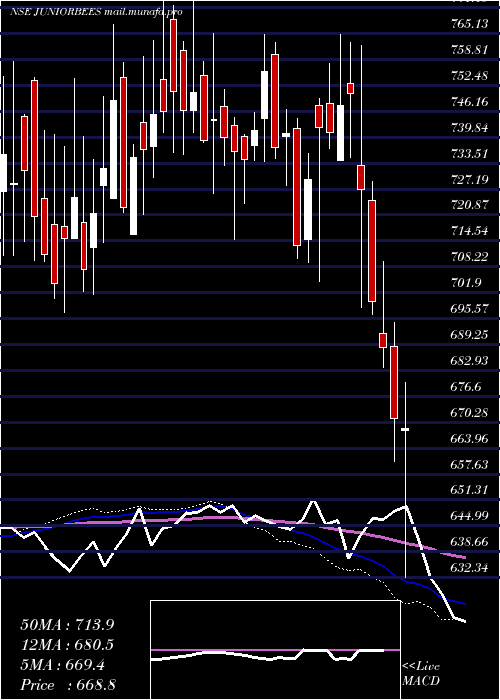Click the 644.99 price axis label
This screenshot has height=700, width=500.
point(469,516)
